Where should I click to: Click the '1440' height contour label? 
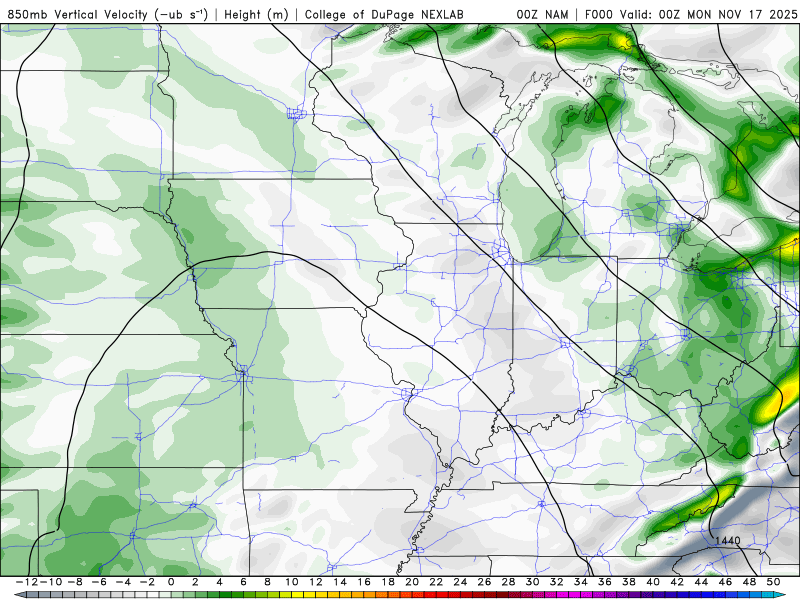point(728,541)
